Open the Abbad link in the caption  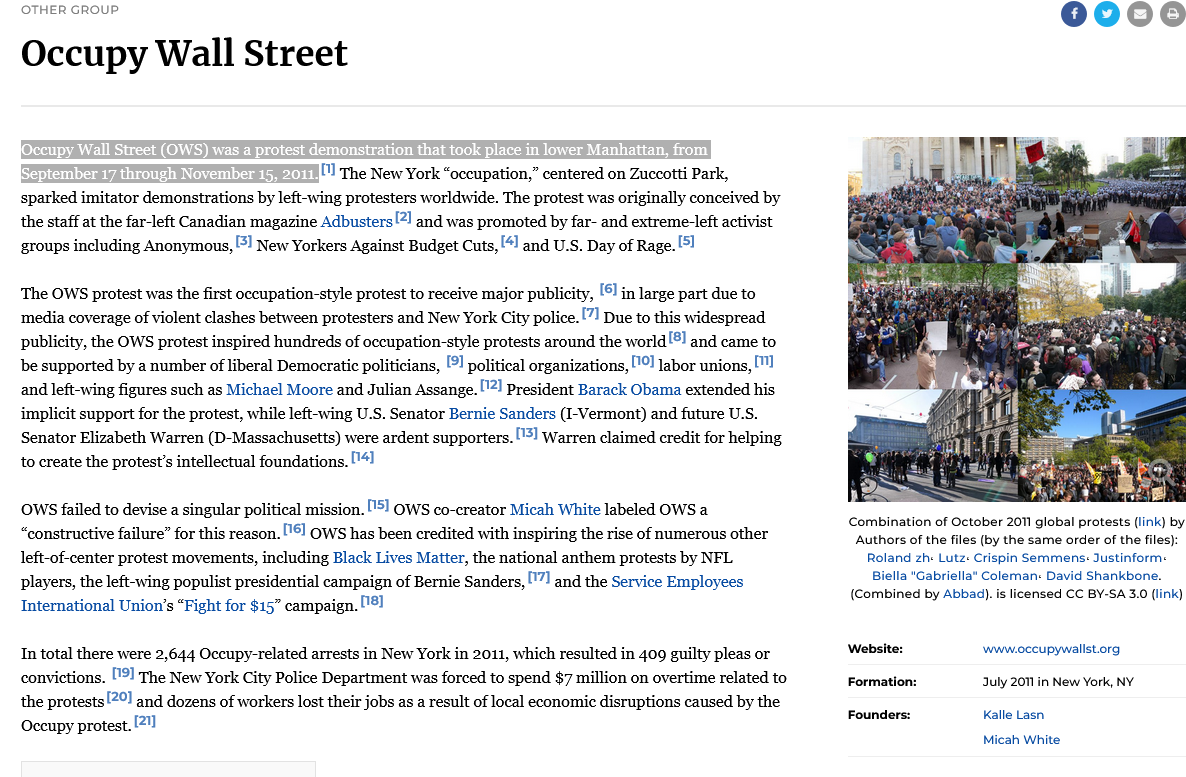964,595
